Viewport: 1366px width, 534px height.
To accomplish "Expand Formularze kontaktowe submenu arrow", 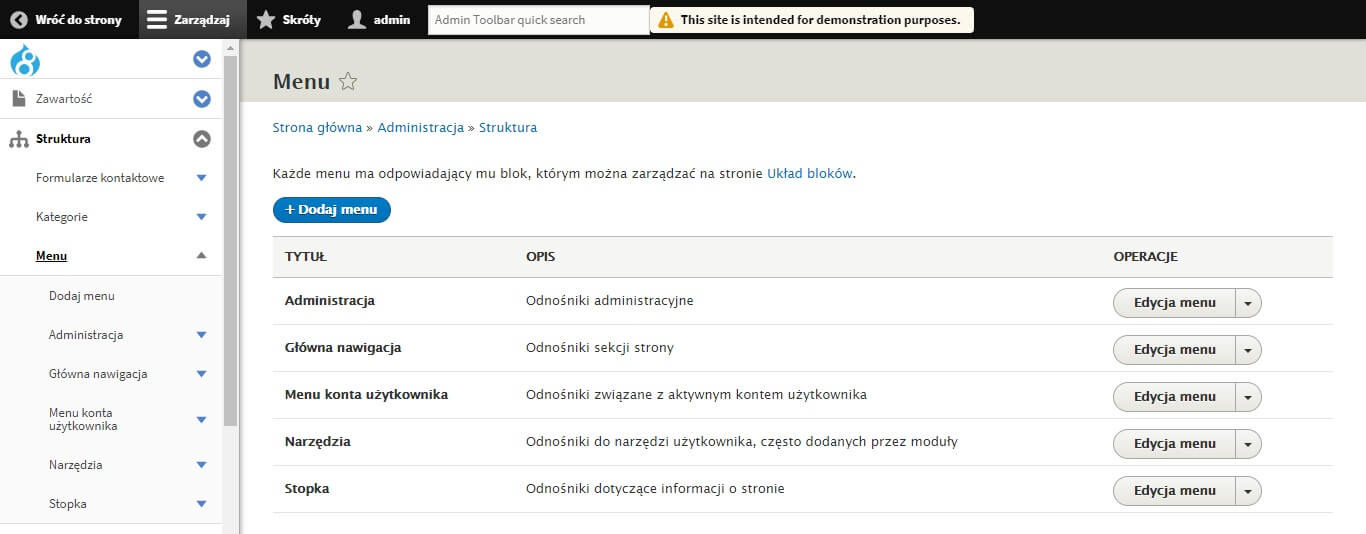I will [x=201, y=178].
